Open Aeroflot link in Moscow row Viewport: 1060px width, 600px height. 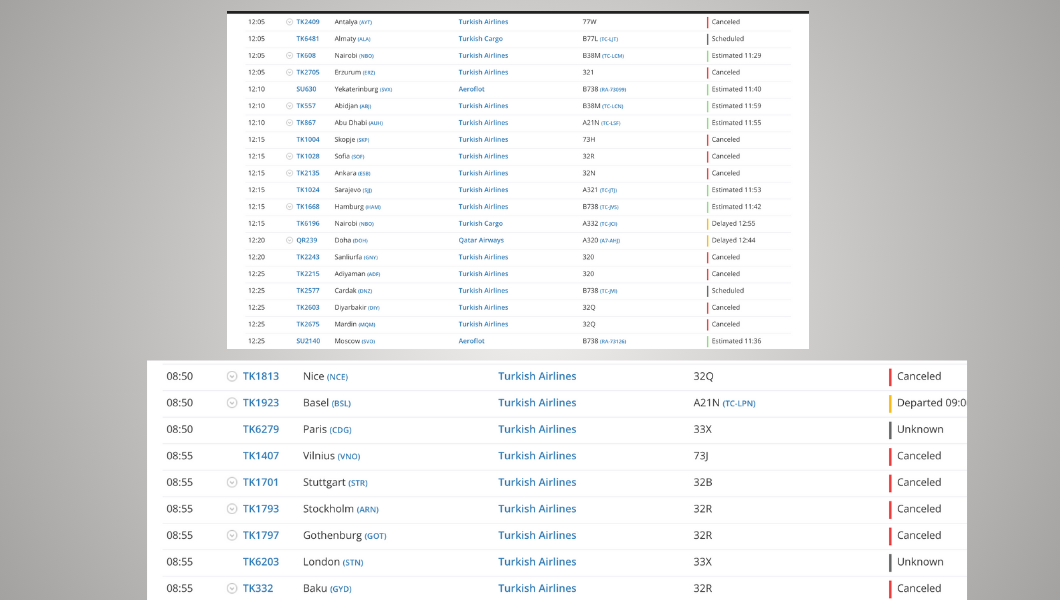(x=472, y=341)
